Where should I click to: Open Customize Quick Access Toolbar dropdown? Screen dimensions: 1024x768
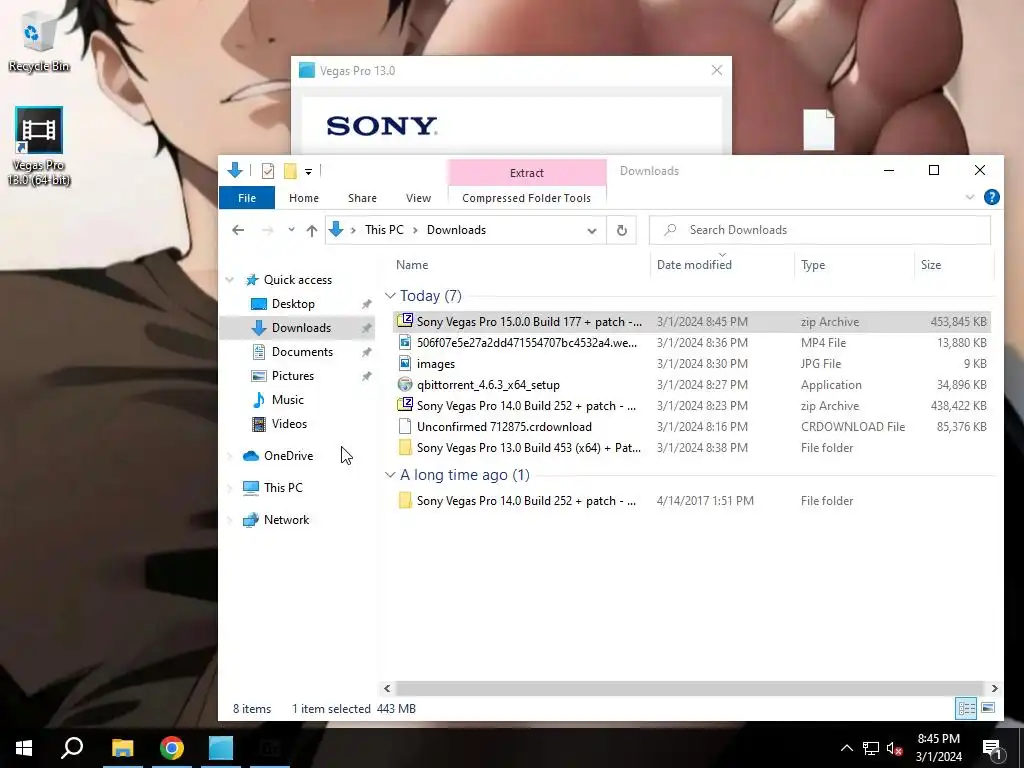308,172
